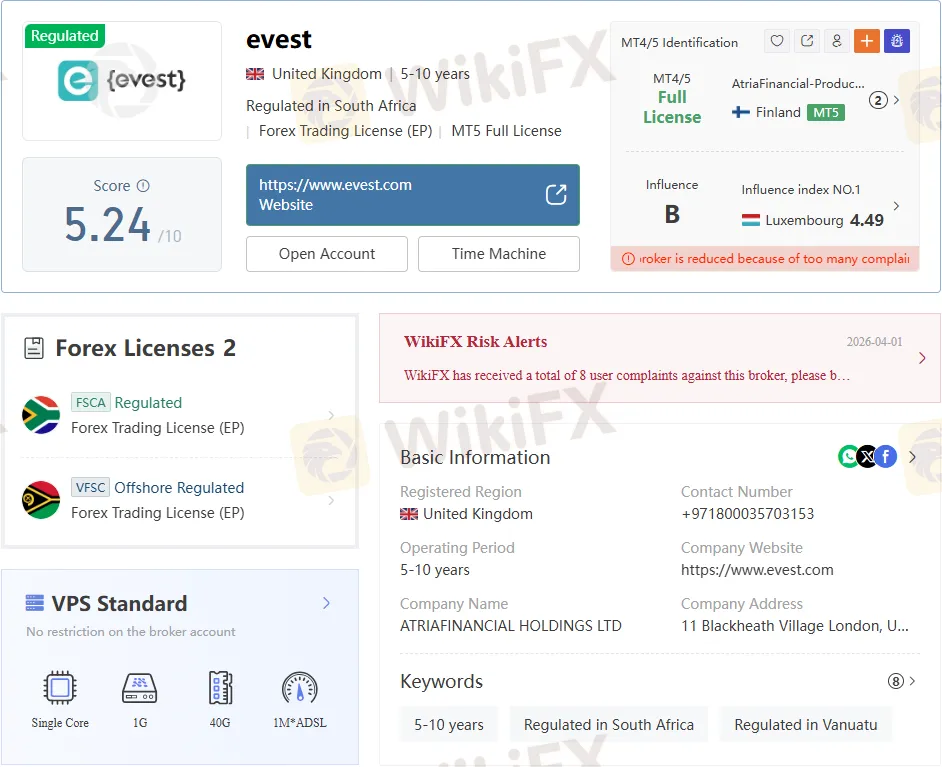
Task: Click the Company Website https://www.evest.com link
Action: click(757, 570)
